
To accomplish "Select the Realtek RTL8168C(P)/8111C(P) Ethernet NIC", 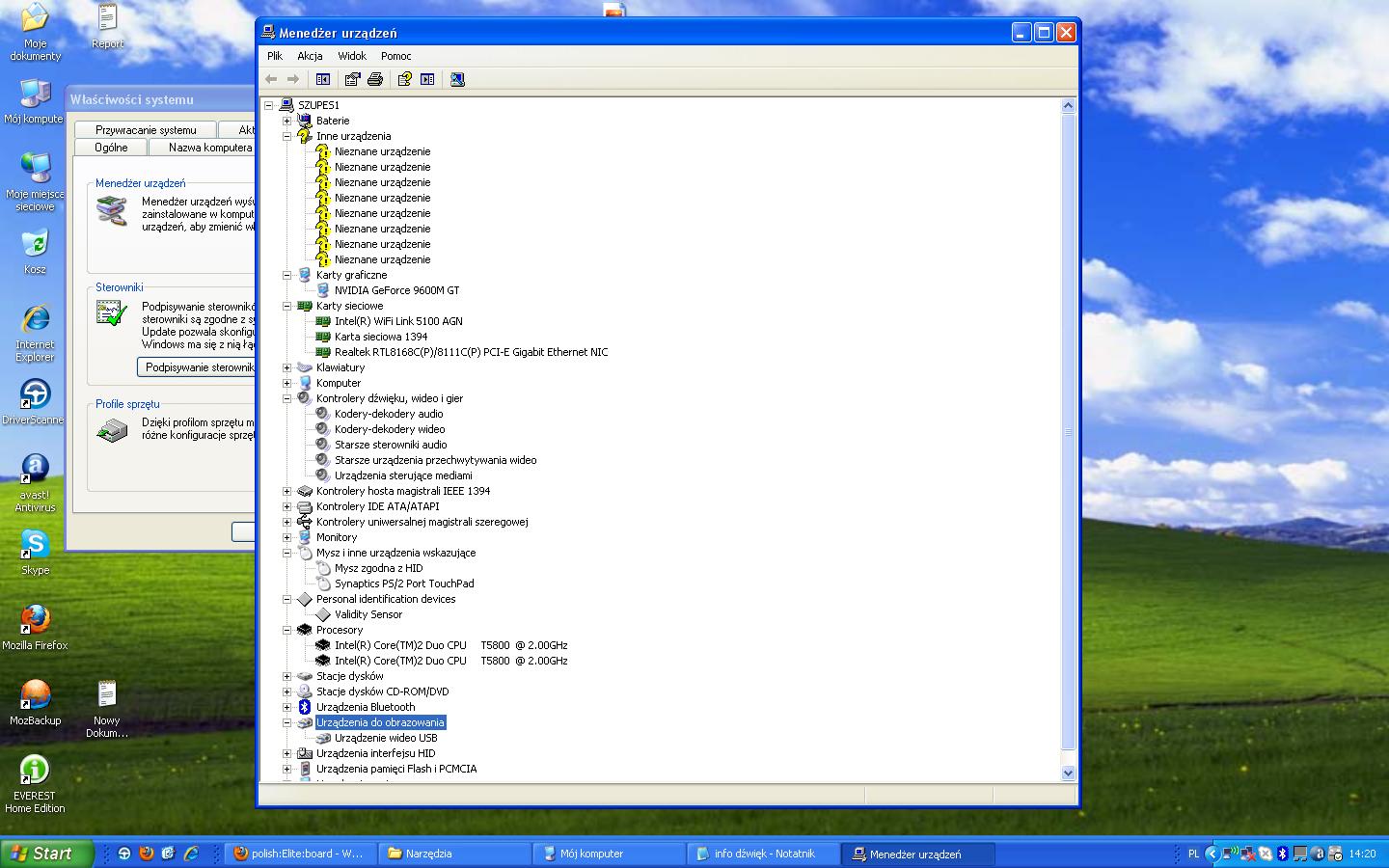I will 471,352.
